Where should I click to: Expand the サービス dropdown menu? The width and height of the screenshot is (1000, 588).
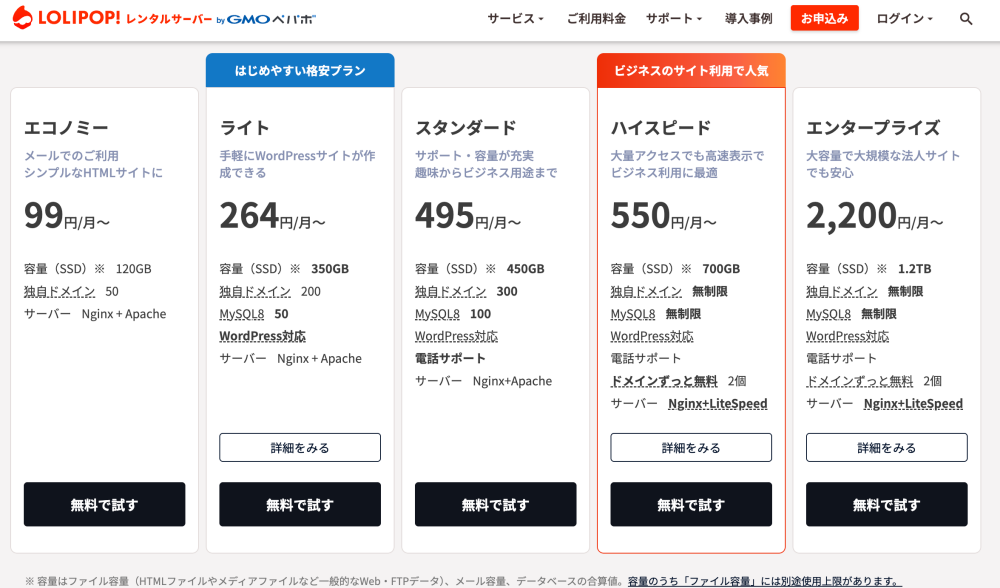(x=515, y=19)
